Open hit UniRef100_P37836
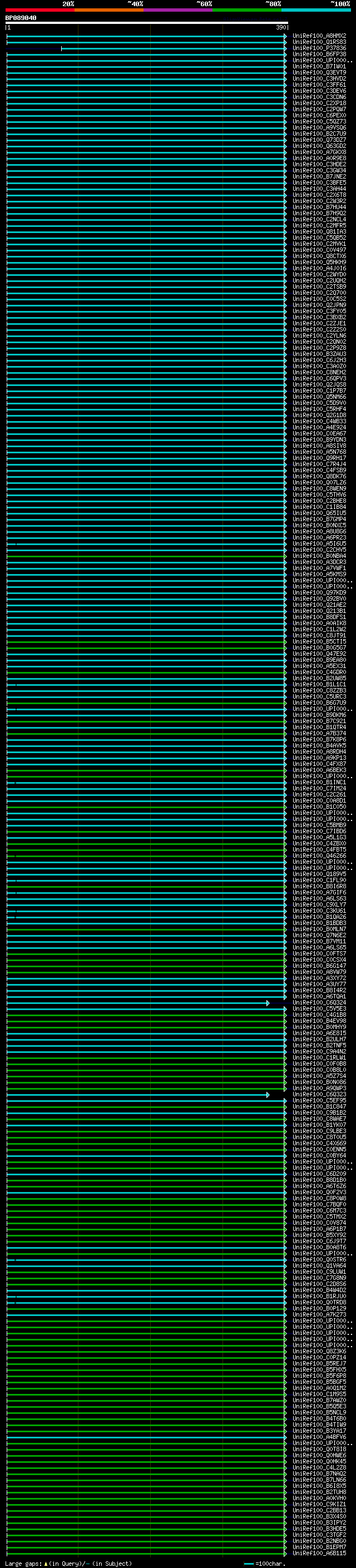This screenshot has height=1568, width=356. click(x=319, y=48)
